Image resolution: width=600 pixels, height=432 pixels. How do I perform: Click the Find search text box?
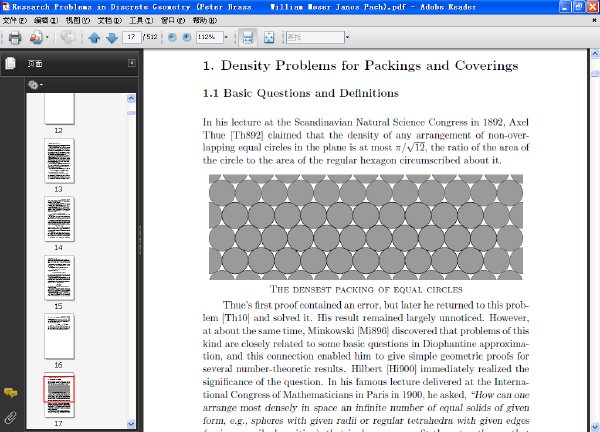[x=315, y=37]
